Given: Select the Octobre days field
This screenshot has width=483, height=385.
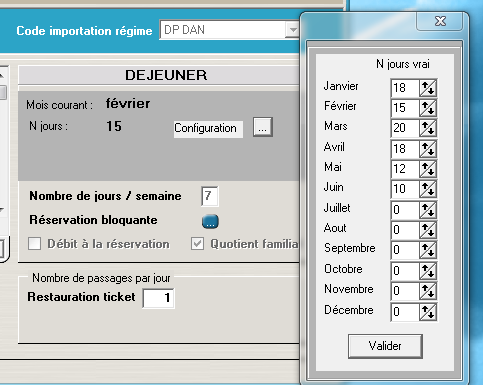Looking at the screenshot, I should 405,271.
